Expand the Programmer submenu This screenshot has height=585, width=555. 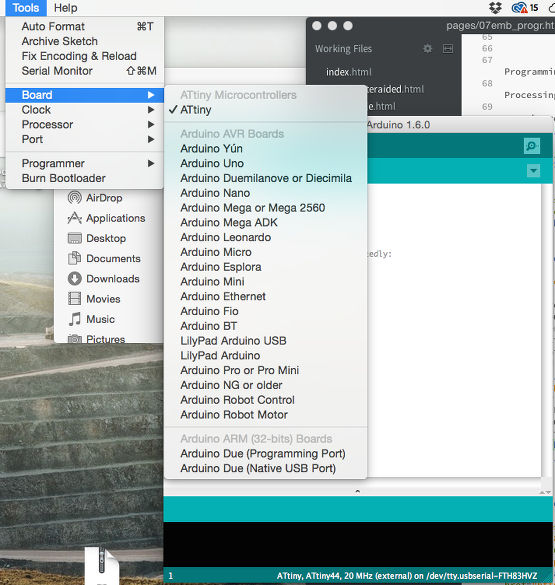pos(85,163)
